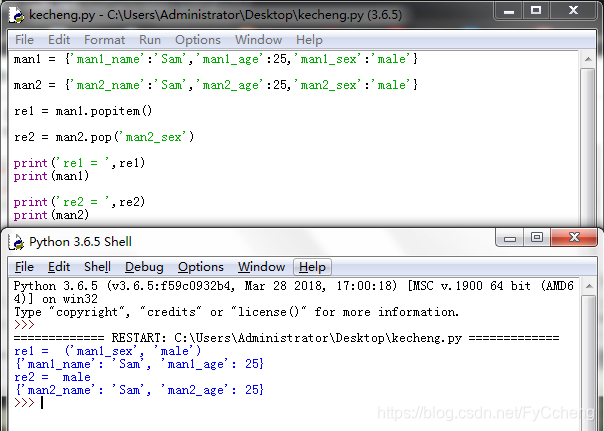Click the code line 'print(man1)'
The height and width of the screenshot is (431, 604).
(52, 176)
